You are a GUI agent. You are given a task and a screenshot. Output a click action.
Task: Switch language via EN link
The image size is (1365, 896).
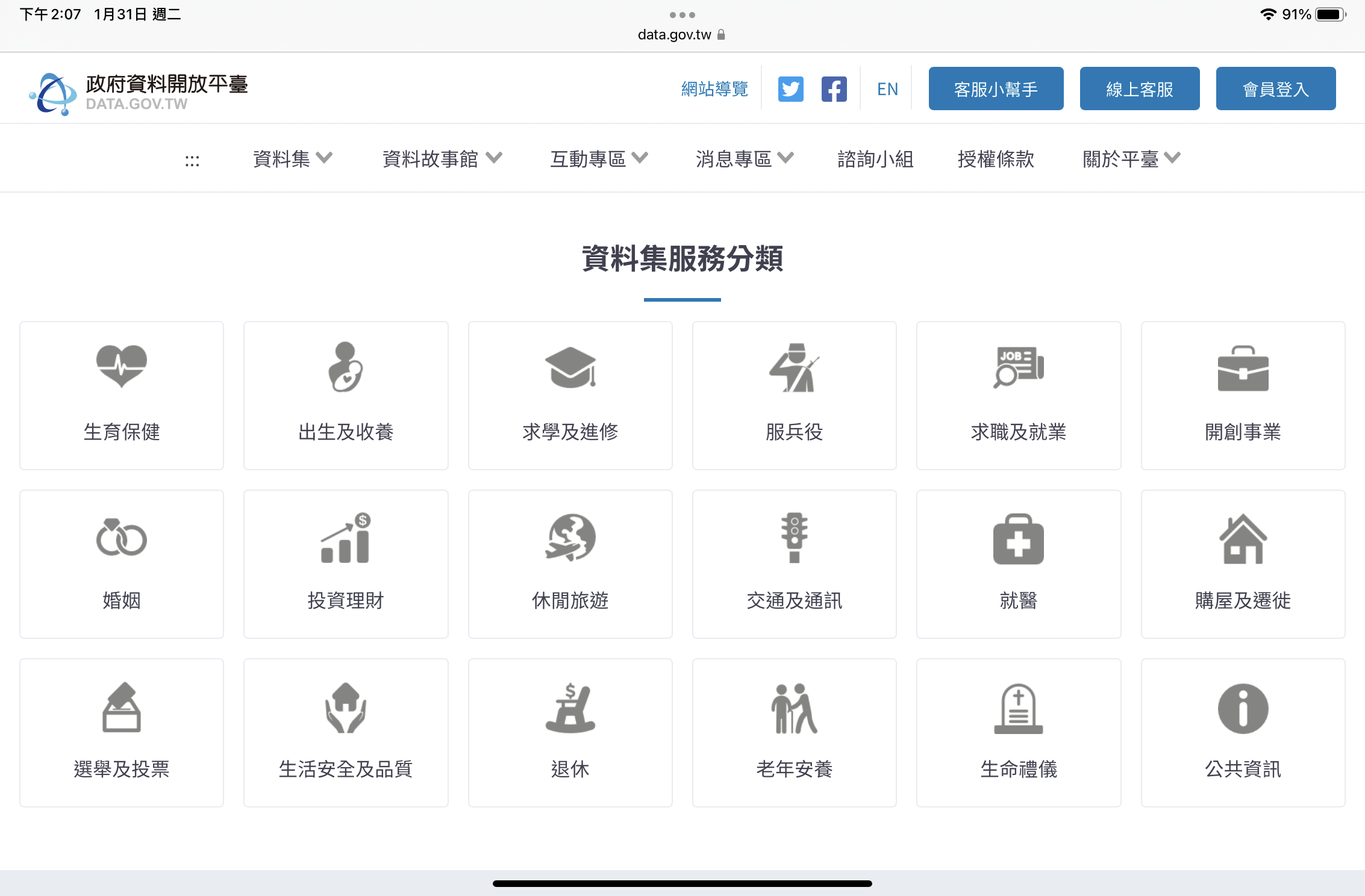click(887, 89)
